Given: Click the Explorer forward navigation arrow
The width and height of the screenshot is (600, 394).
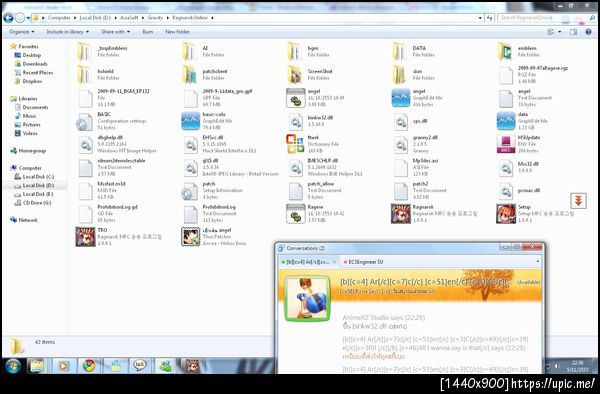Looking at the screenshot, I should pos(20,18).
